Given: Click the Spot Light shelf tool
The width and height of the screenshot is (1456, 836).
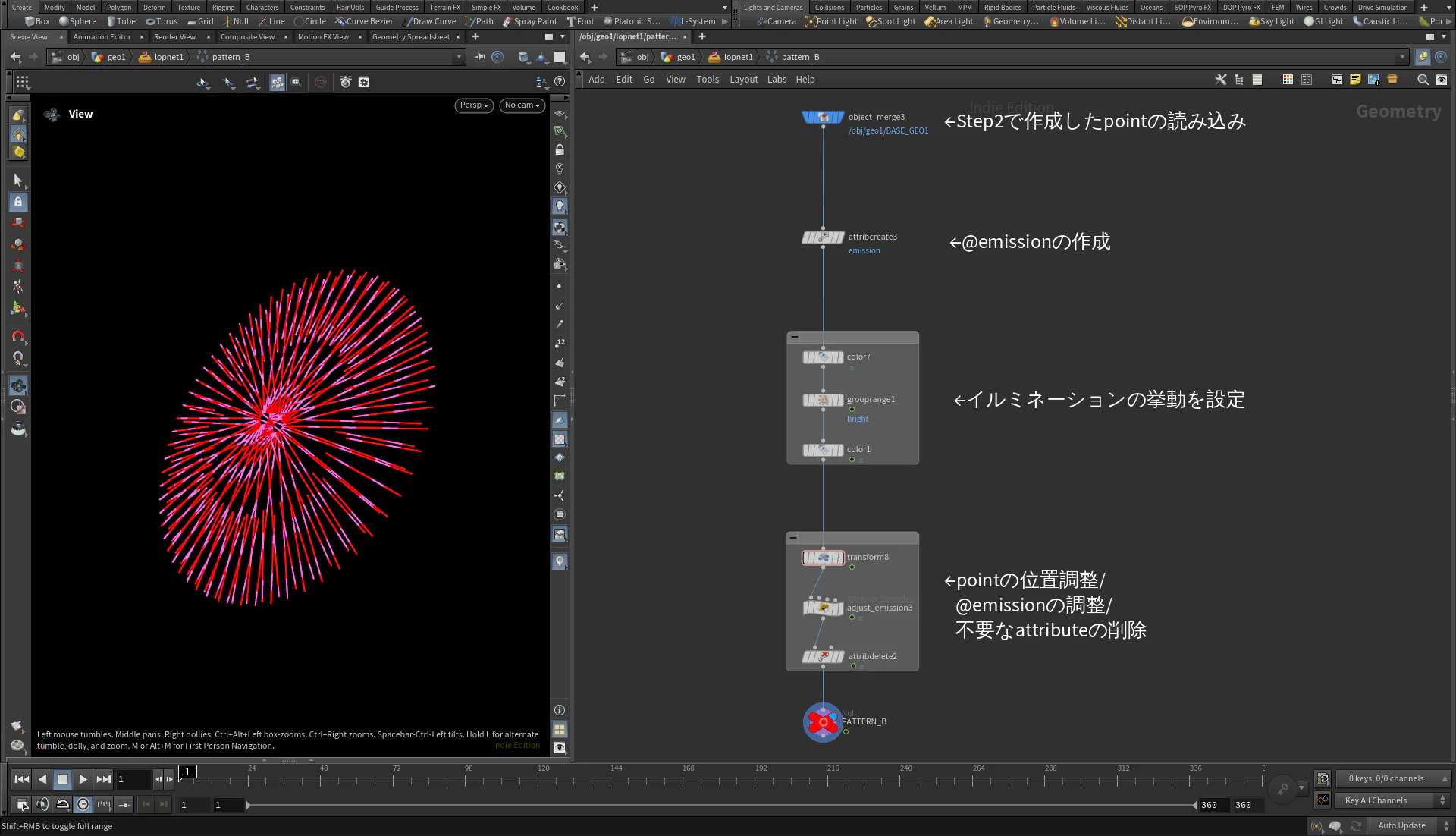Looking at the screenshot, I should 890,21.
